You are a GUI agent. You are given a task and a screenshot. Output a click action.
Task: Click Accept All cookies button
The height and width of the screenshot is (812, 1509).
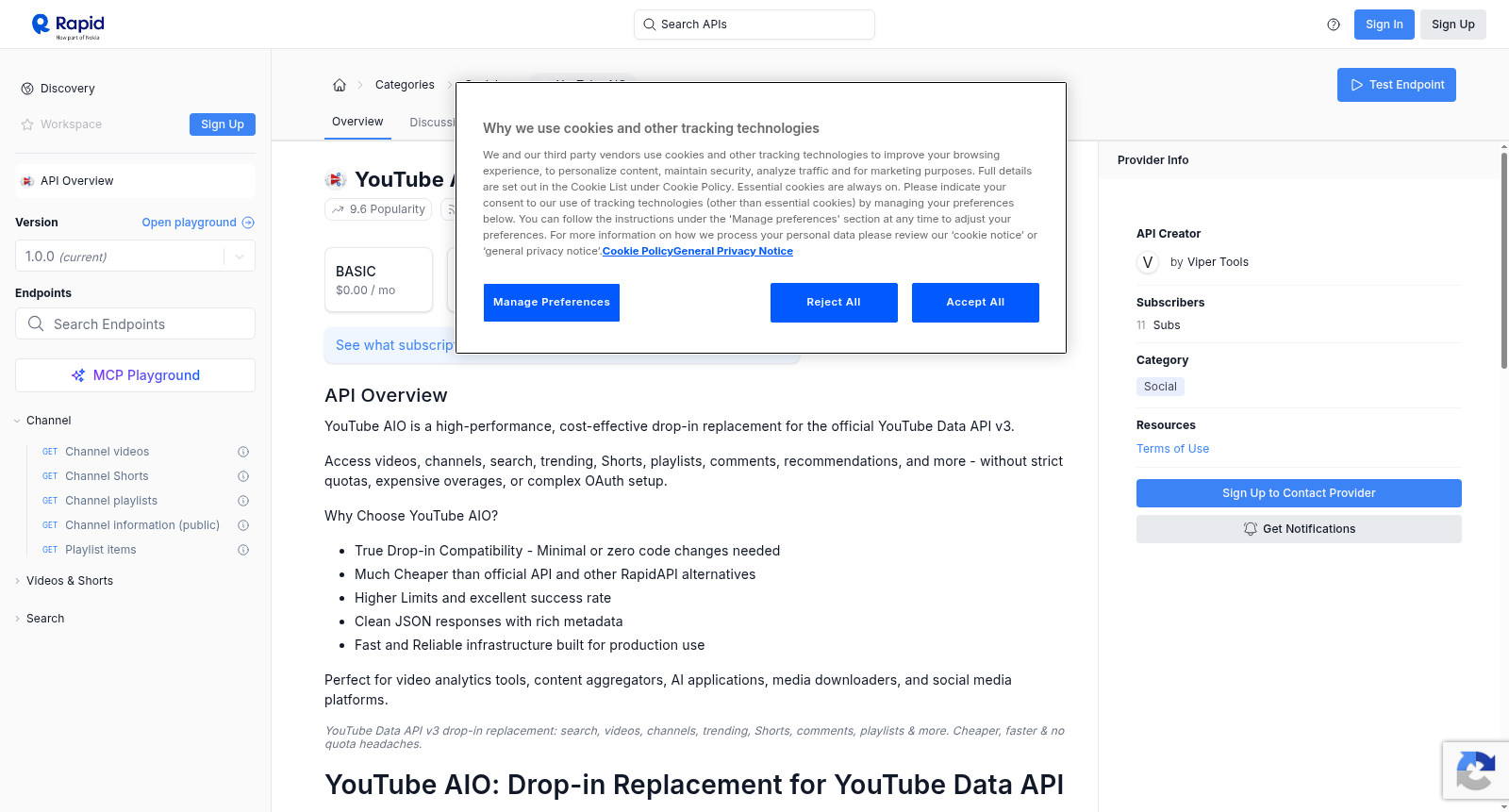[x=975, y=302]
